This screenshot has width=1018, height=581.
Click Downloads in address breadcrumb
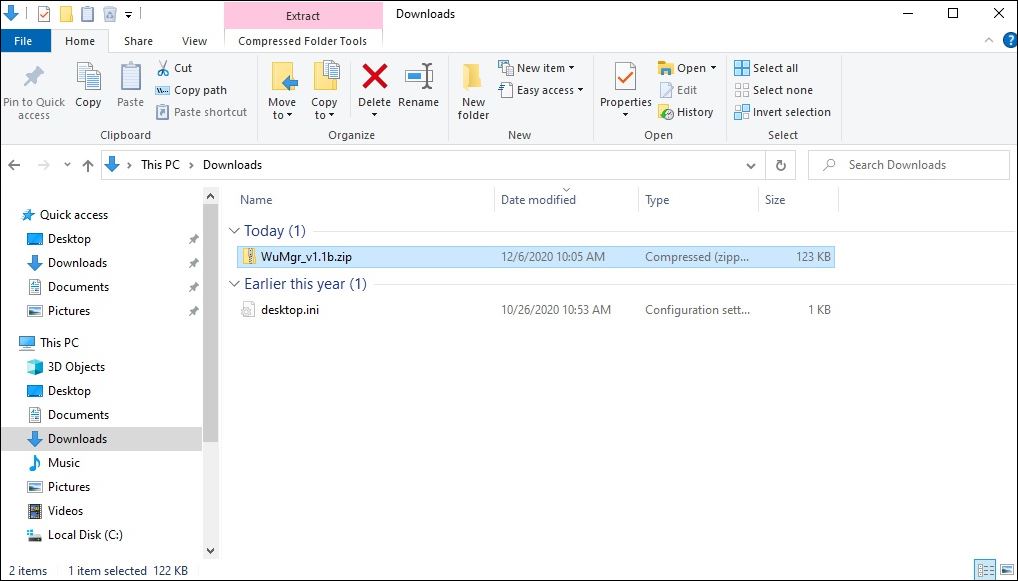click(232, 165)
